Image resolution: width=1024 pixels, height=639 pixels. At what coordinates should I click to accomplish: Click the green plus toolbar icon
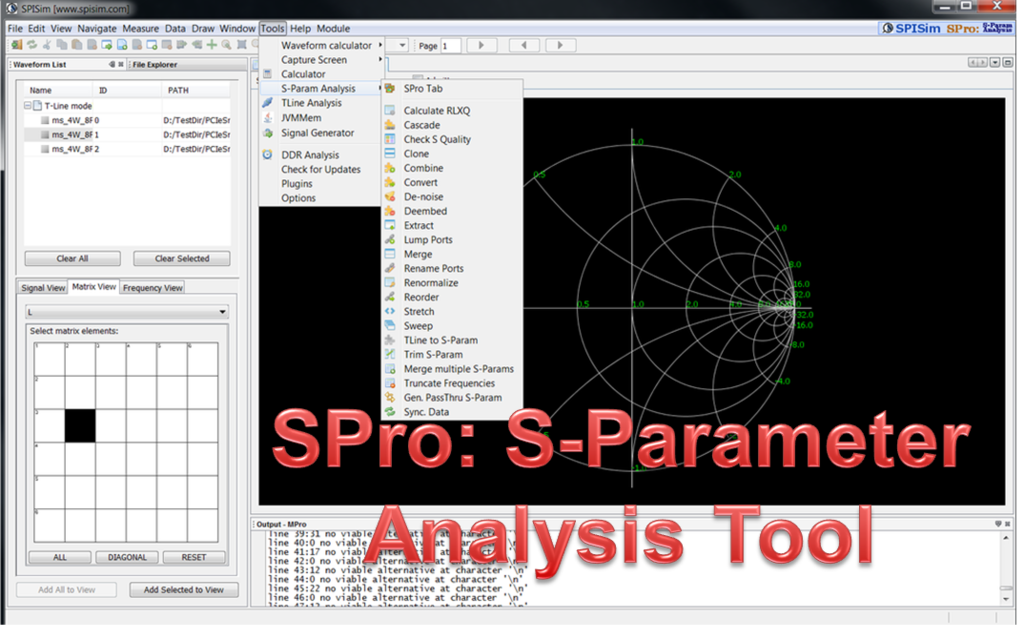click(x=211, y=45)
